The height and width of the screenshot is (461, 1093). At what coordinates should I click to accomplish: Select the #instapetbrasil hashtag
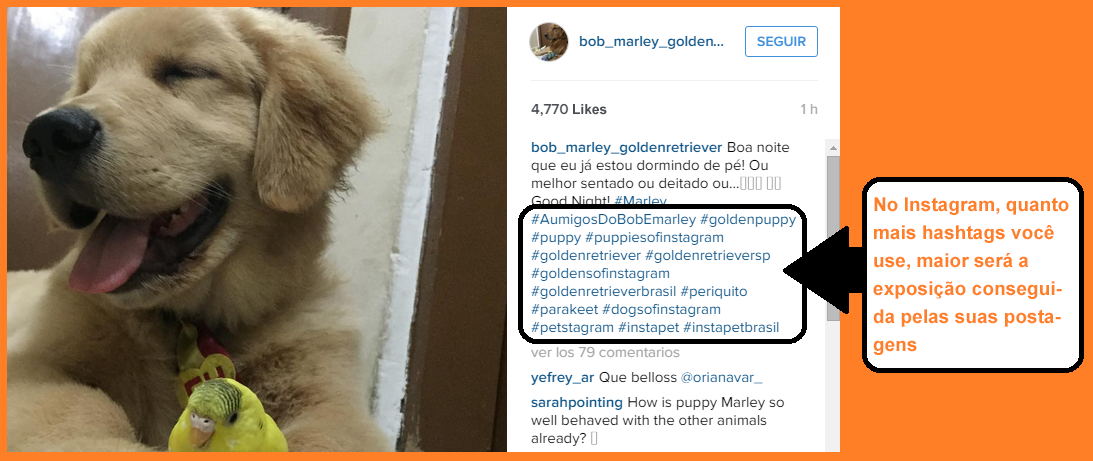click(x=731, y=327)
